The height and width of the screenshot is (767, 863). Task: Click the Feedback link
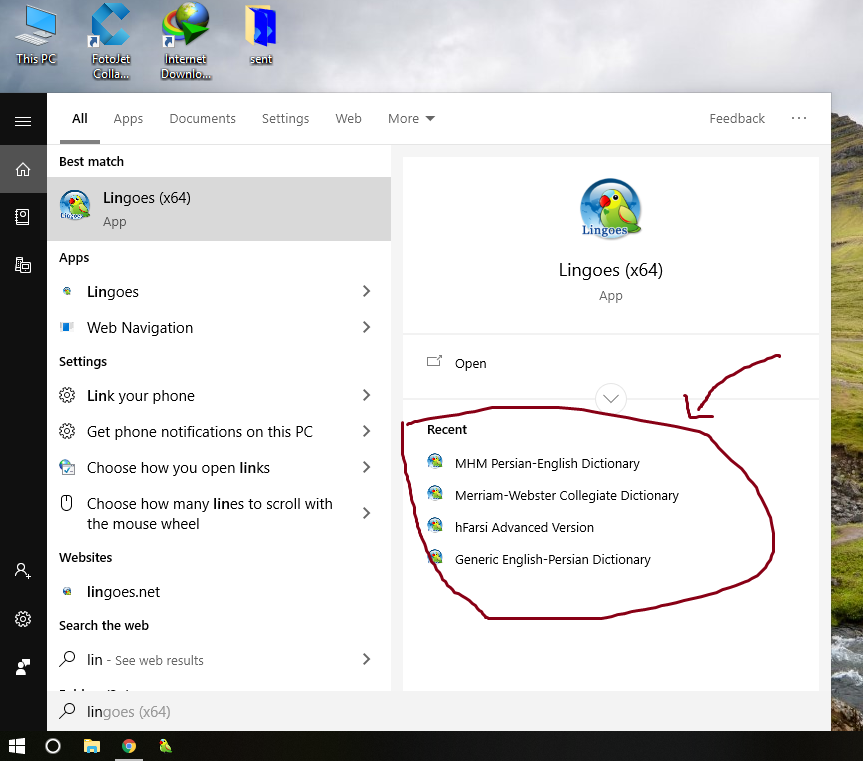pyautogui.click(x=737, y=118)
